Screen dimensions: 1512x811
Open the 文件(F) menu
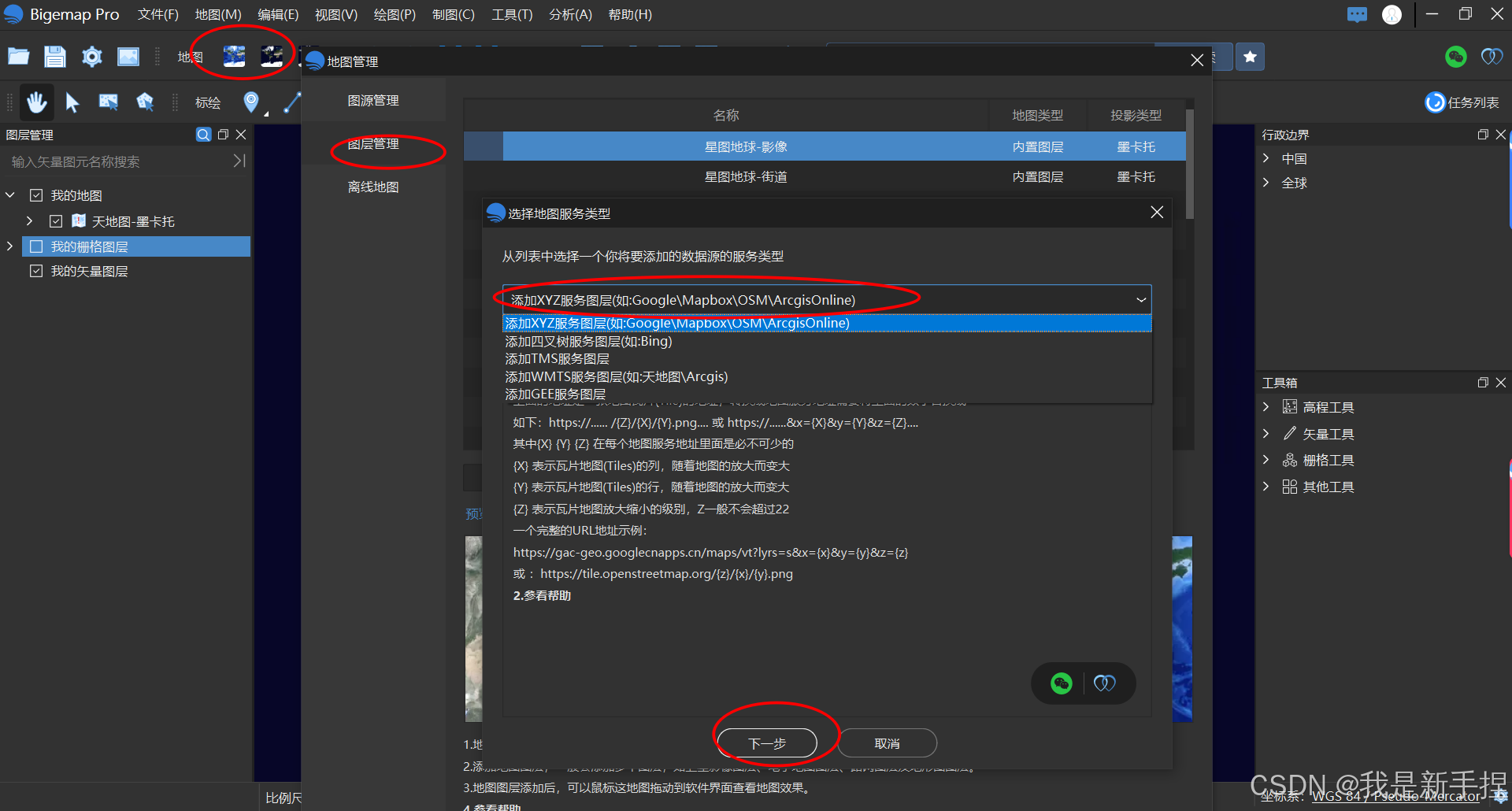[157, 15]
